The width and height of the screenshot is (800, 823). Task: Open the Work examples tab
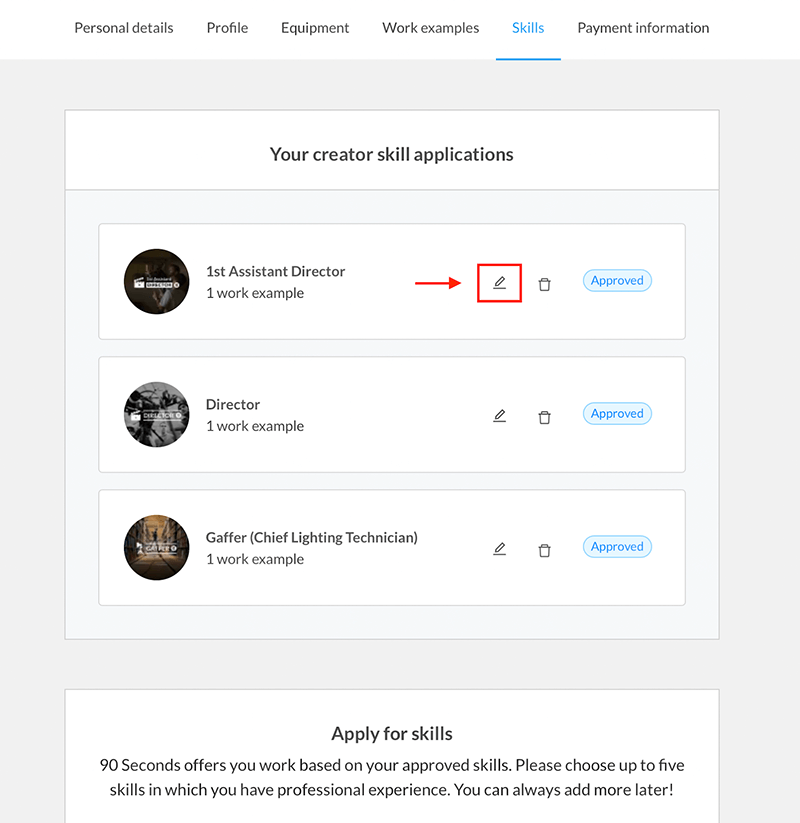431,28
